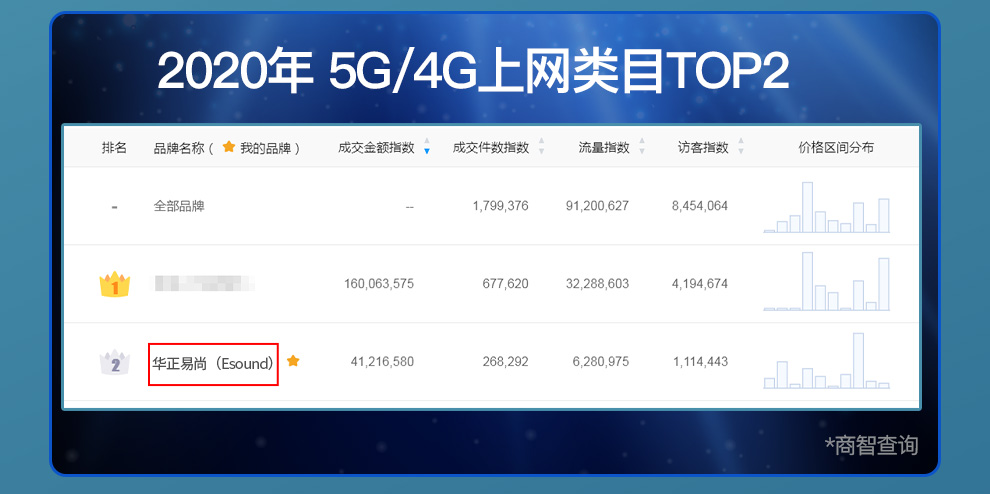
Task: Select value 32,288,603
Action: [x=597, y=284]
